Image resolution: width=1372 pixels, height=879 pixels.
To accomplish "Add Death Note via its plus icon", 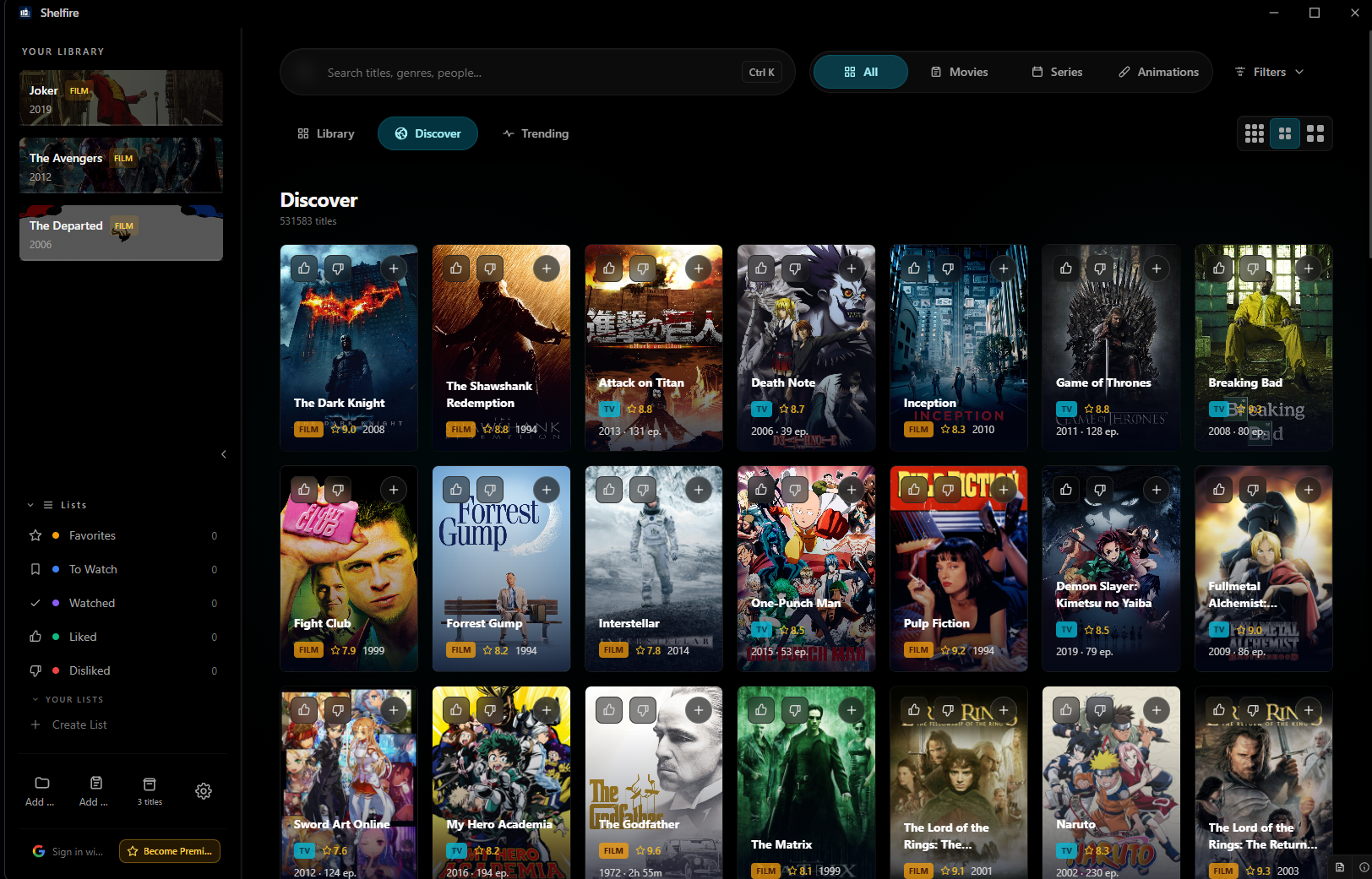I will pos(852,269).
